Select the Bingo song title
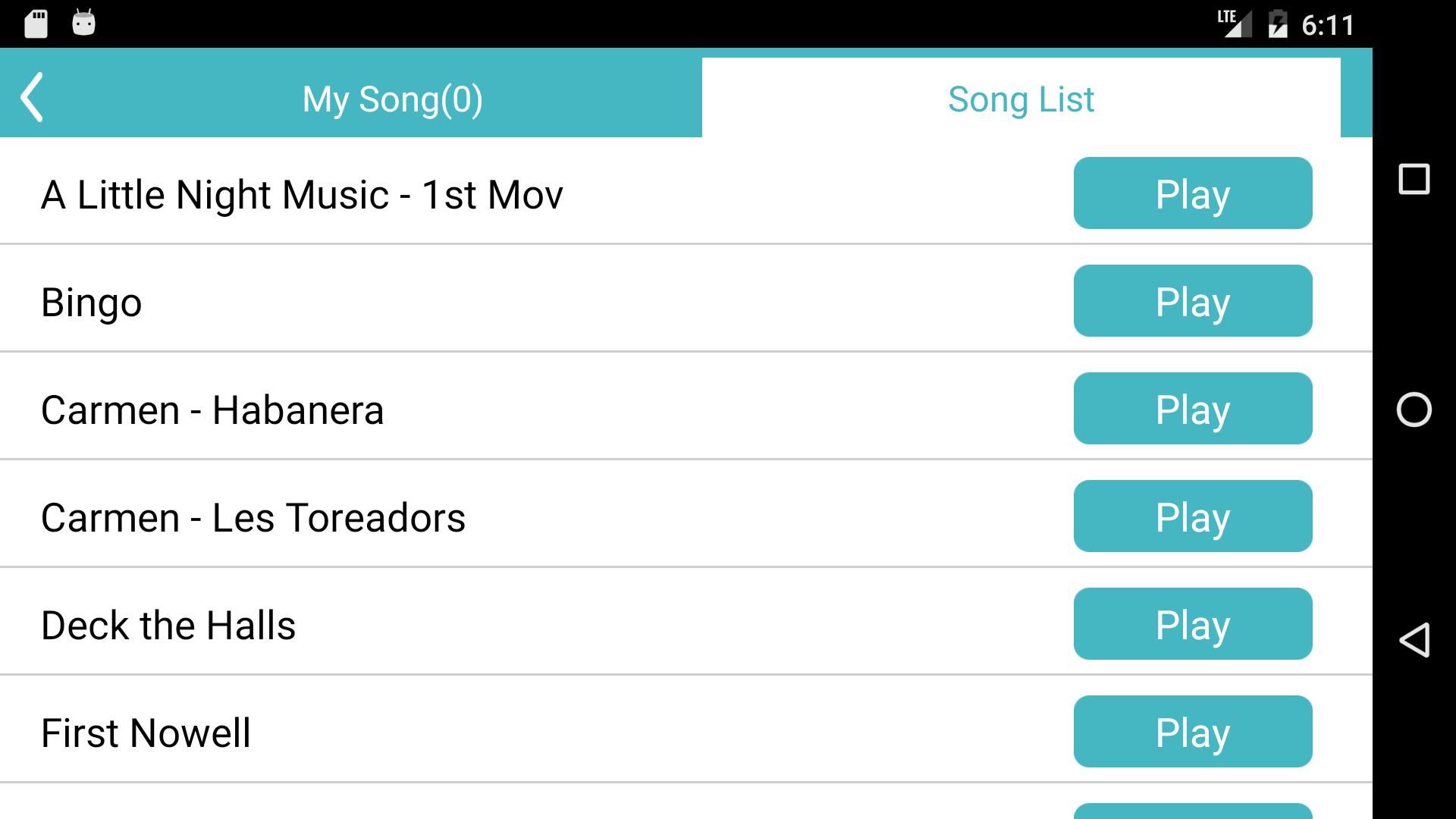 point(92,303)
